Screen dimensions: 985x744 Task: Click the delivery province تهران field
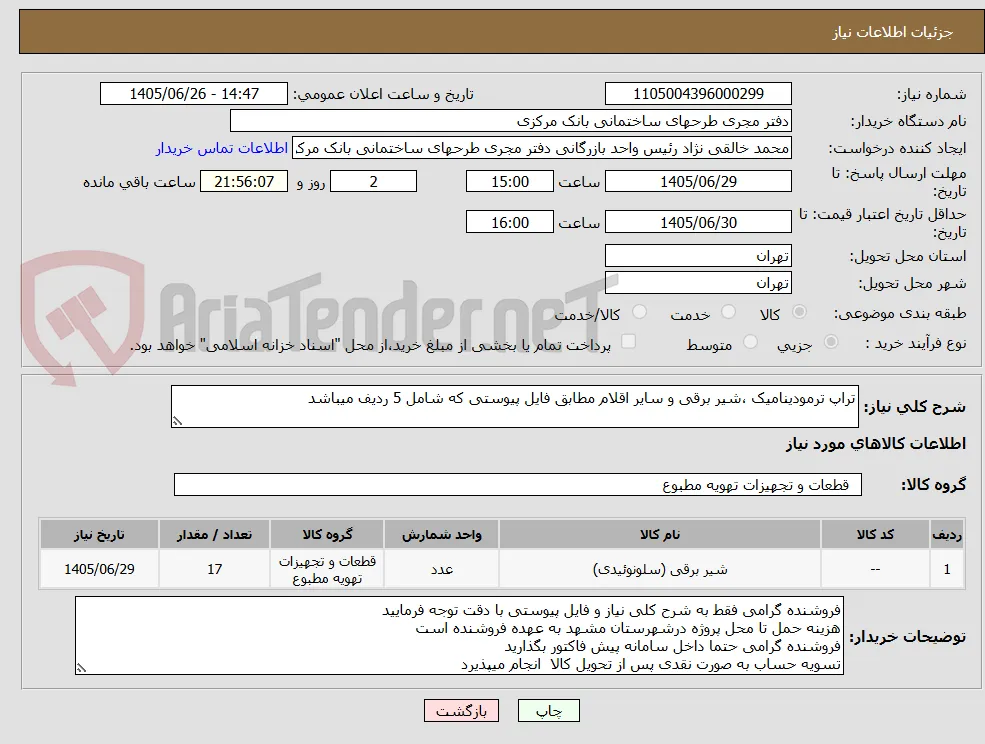click(698, 256)
